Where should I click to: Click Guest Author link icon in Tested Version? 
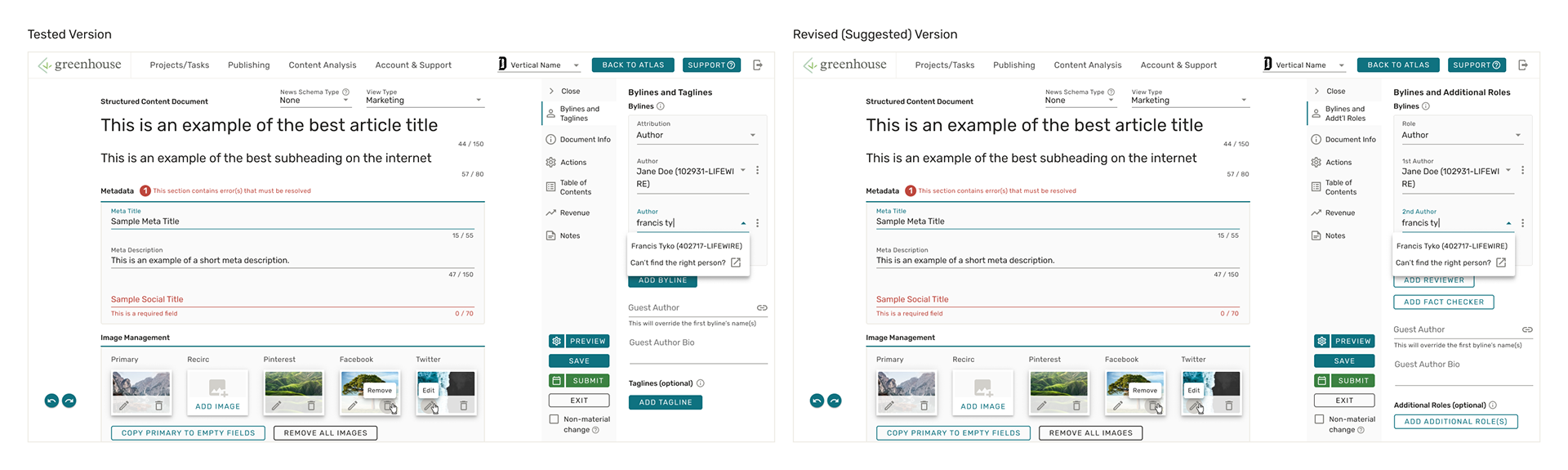click(762, 308)
